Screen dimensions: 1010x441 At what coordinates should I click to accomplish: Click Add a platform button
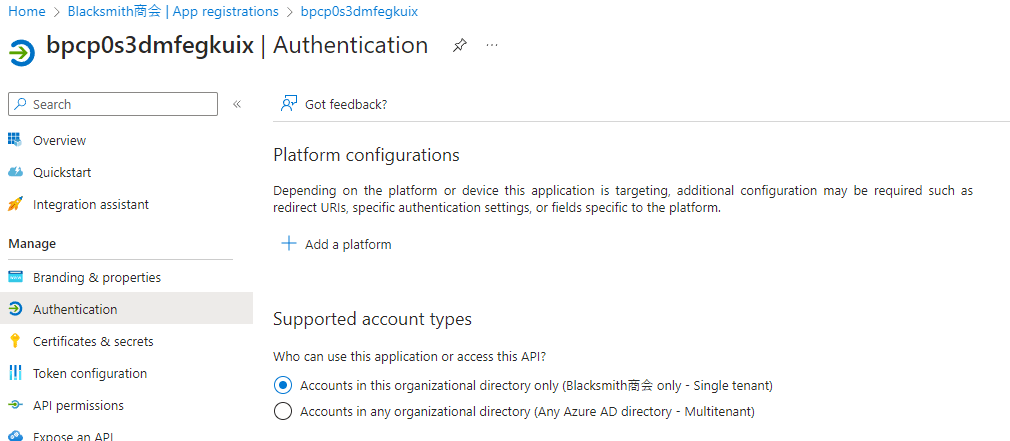point(336,244)
